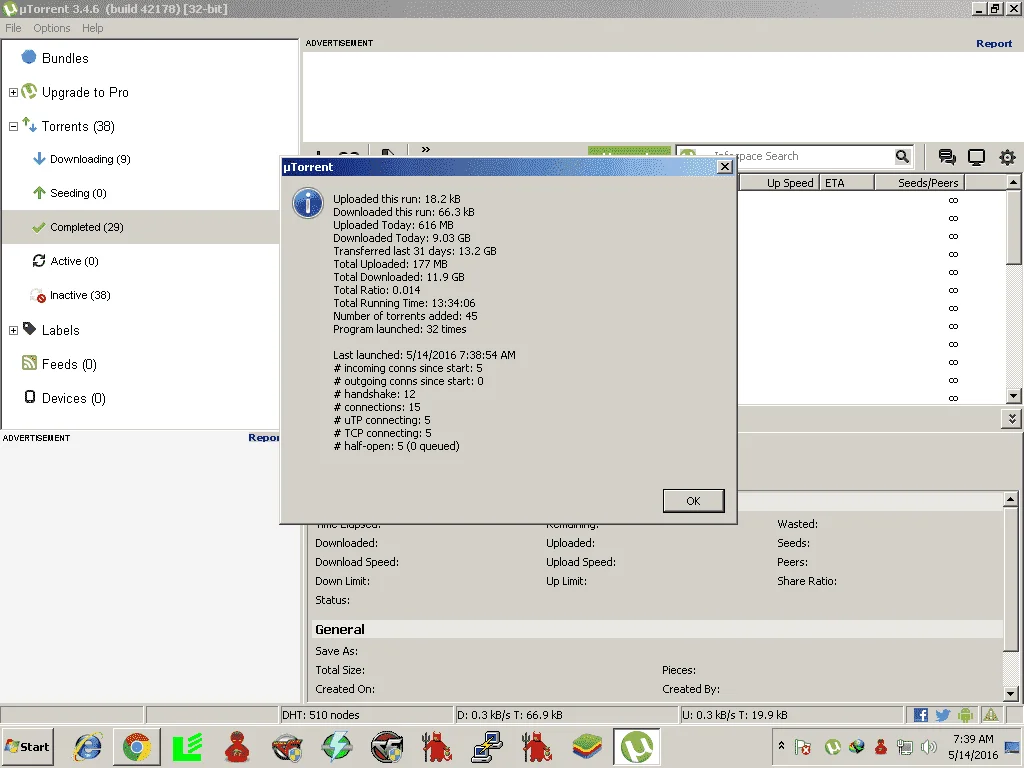Screen dimensions: 1024x768
Task: Show Inactive (38) torrents
Action: (x=80, y=295)
